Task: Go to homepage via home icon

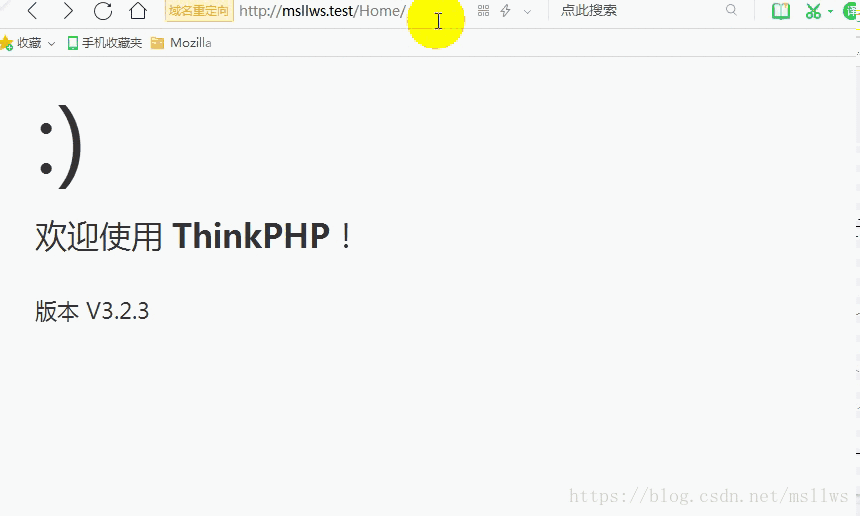Action: click(138, 11)
